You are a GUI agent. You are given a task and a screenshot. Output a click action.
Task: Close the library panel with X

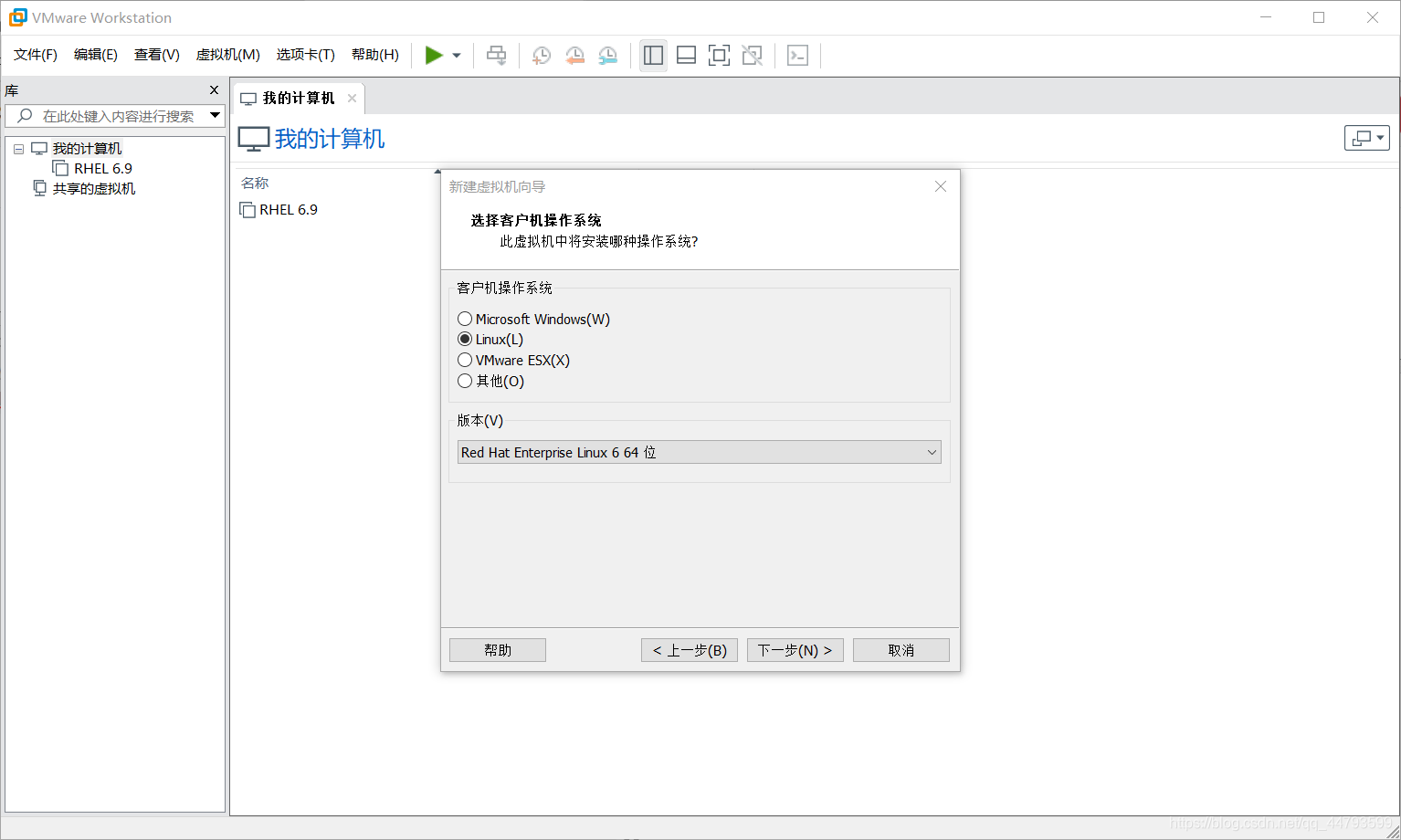tap(215, 90)
